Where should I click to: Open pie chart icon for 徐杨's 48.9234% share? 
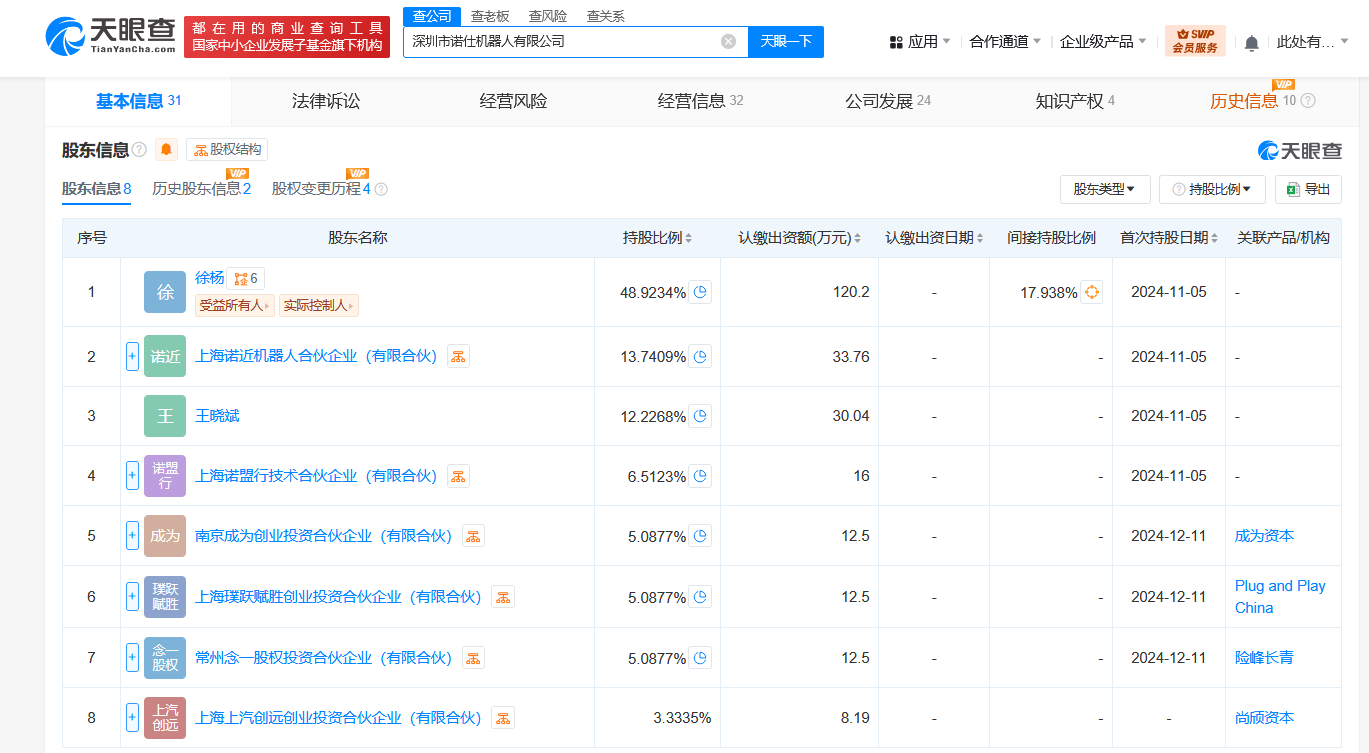(700, 292)
